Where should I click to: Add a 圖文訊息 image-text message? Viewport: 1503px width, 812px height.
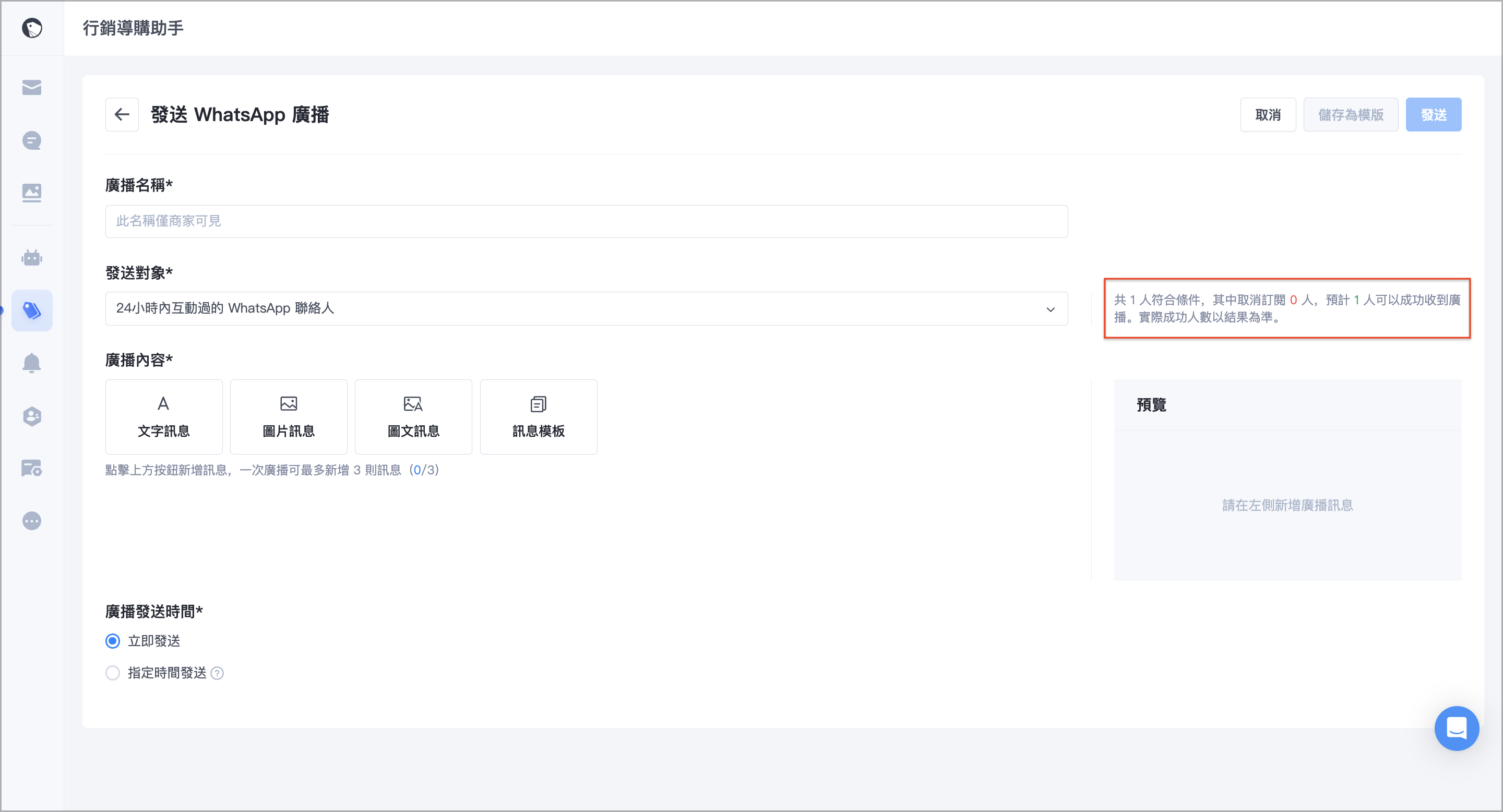click(x=414, y=416)
